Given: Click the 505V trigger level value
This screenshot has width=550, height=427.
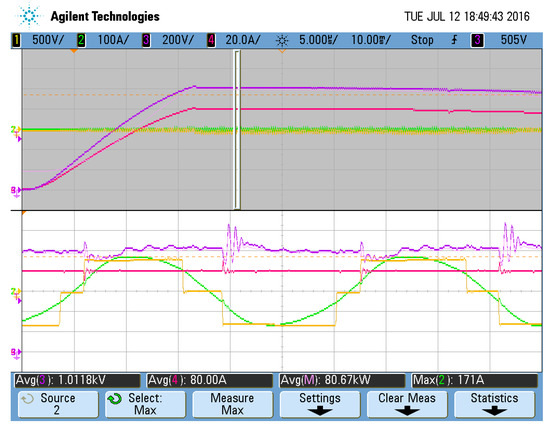Looking at the screenshot, I should pos(514,40).
